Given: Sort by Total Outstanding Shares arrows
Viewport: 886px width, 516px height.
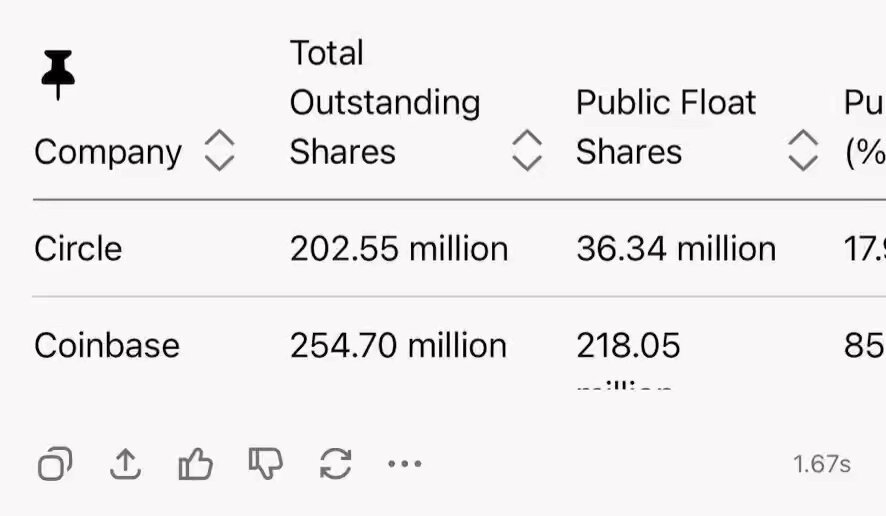Looking at the screenshot, I should pos(527,150).
